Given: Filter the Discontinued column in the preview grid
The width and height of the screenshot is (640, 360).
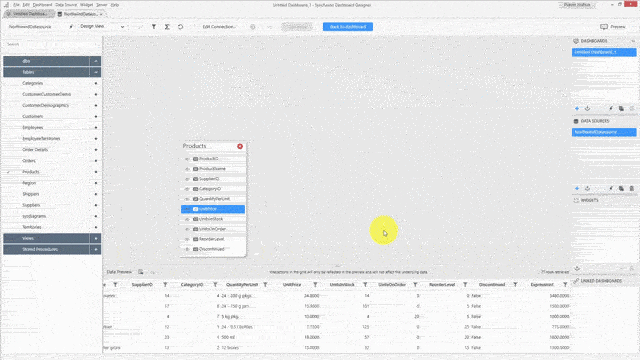Looking at the screenshot, I should coord(515,284).
